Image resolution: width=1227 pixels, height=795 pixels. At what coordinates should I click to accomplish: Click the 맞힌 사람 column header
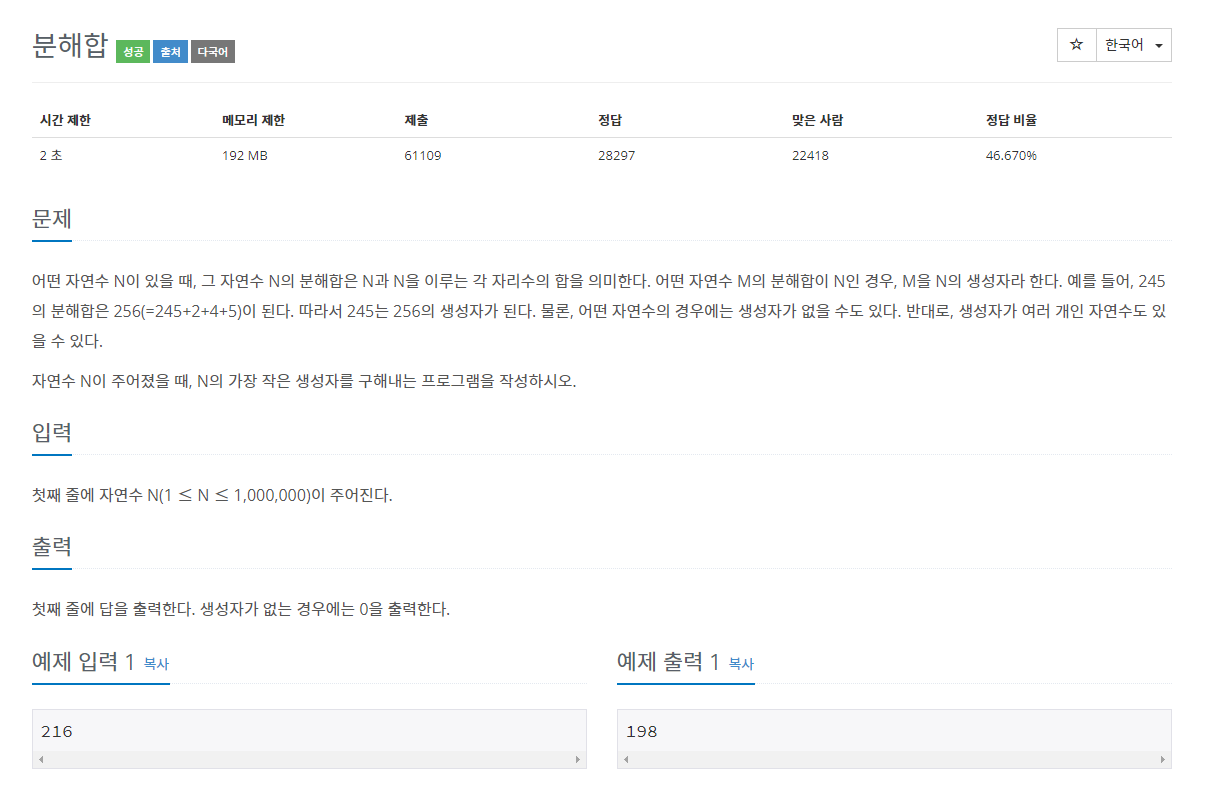817,120
